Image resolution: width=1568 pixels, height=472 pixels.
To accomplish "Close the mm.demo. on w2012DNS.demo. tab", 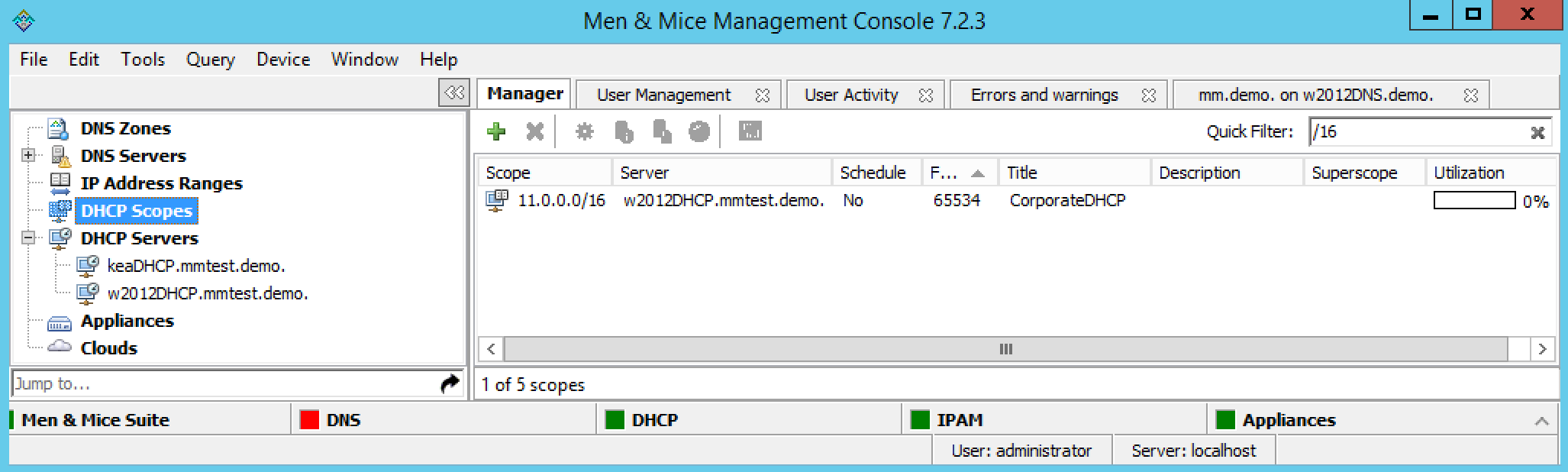I will point(1471,95).
